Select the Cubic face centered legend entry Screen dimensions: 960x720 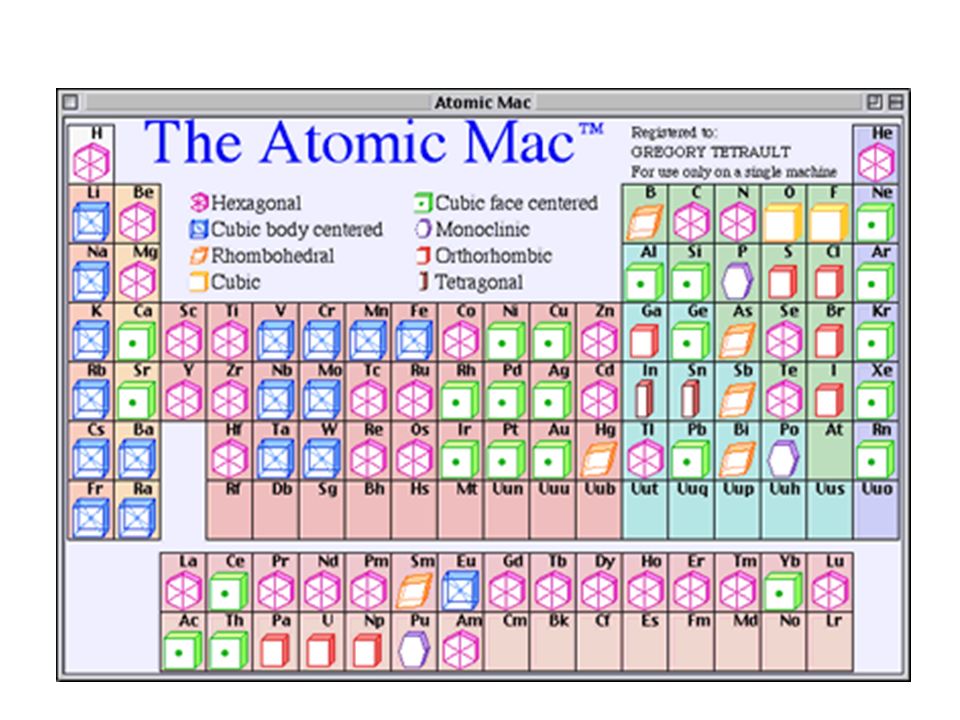tap(506, 203)
